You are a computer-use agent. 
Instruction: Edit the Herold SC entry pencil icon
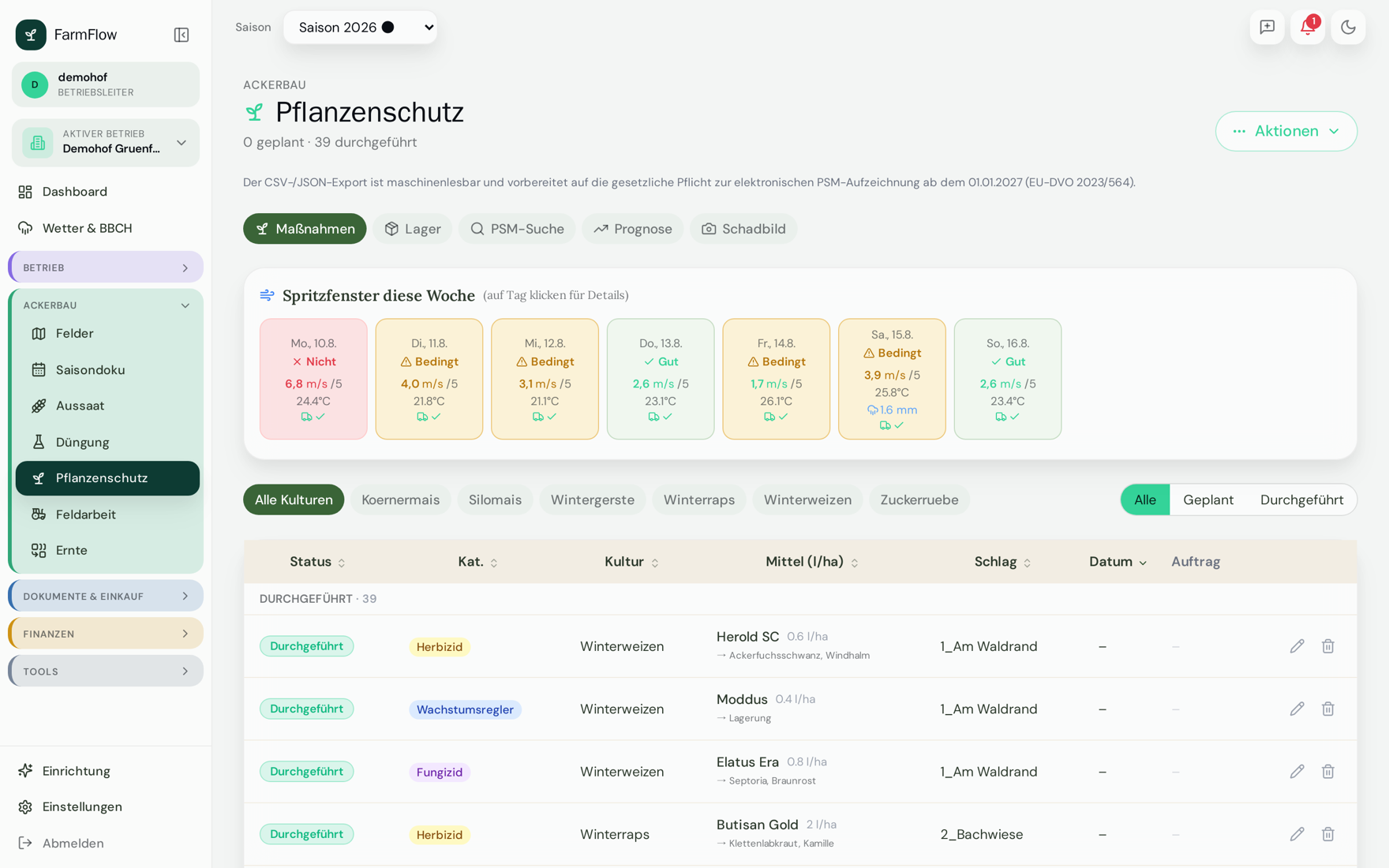pos(1297,646)
